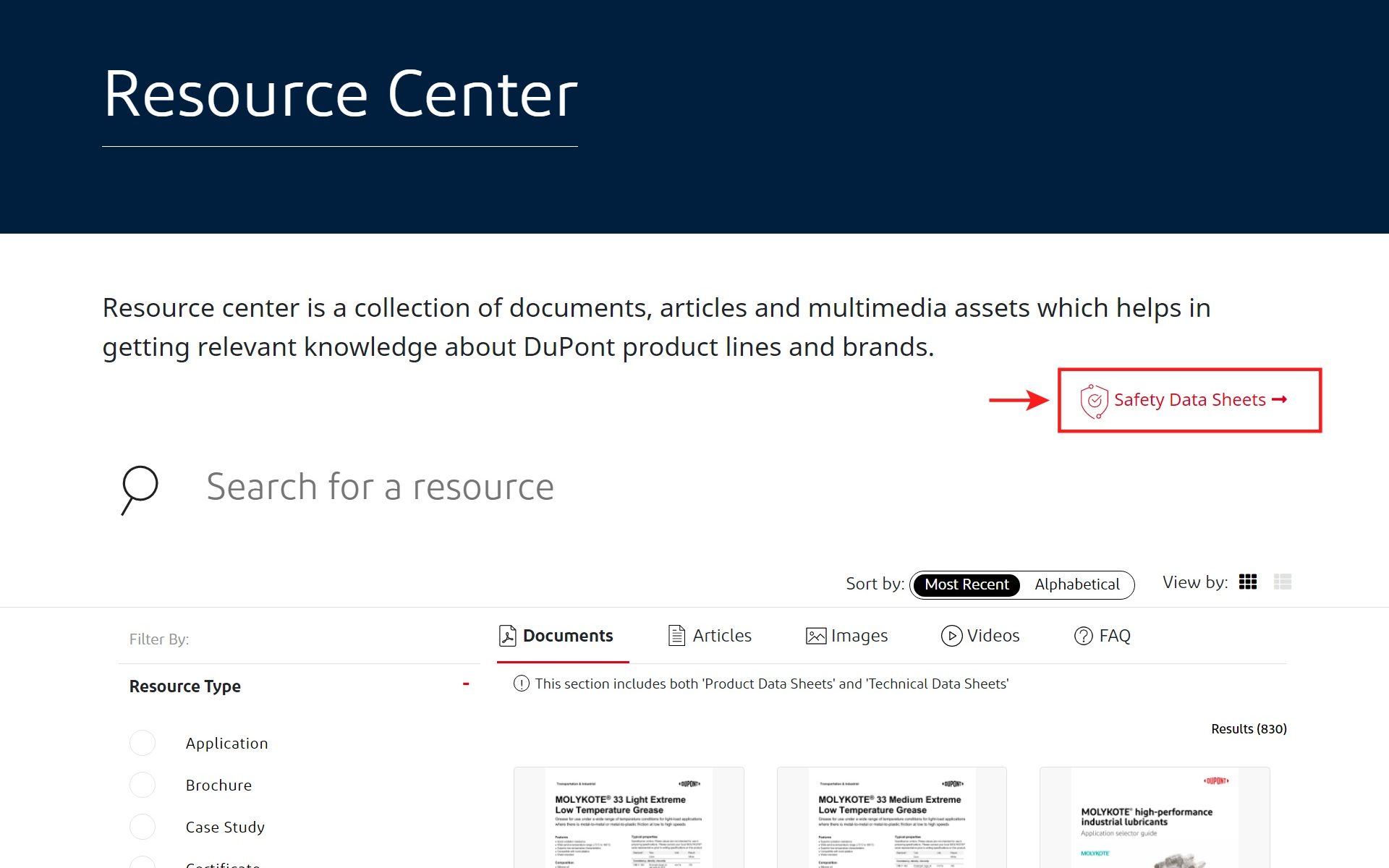Image resolution: width=1389 pixels, height=868 pixels.
Task: Sort results by Most Recent
Action: point(967,584)
